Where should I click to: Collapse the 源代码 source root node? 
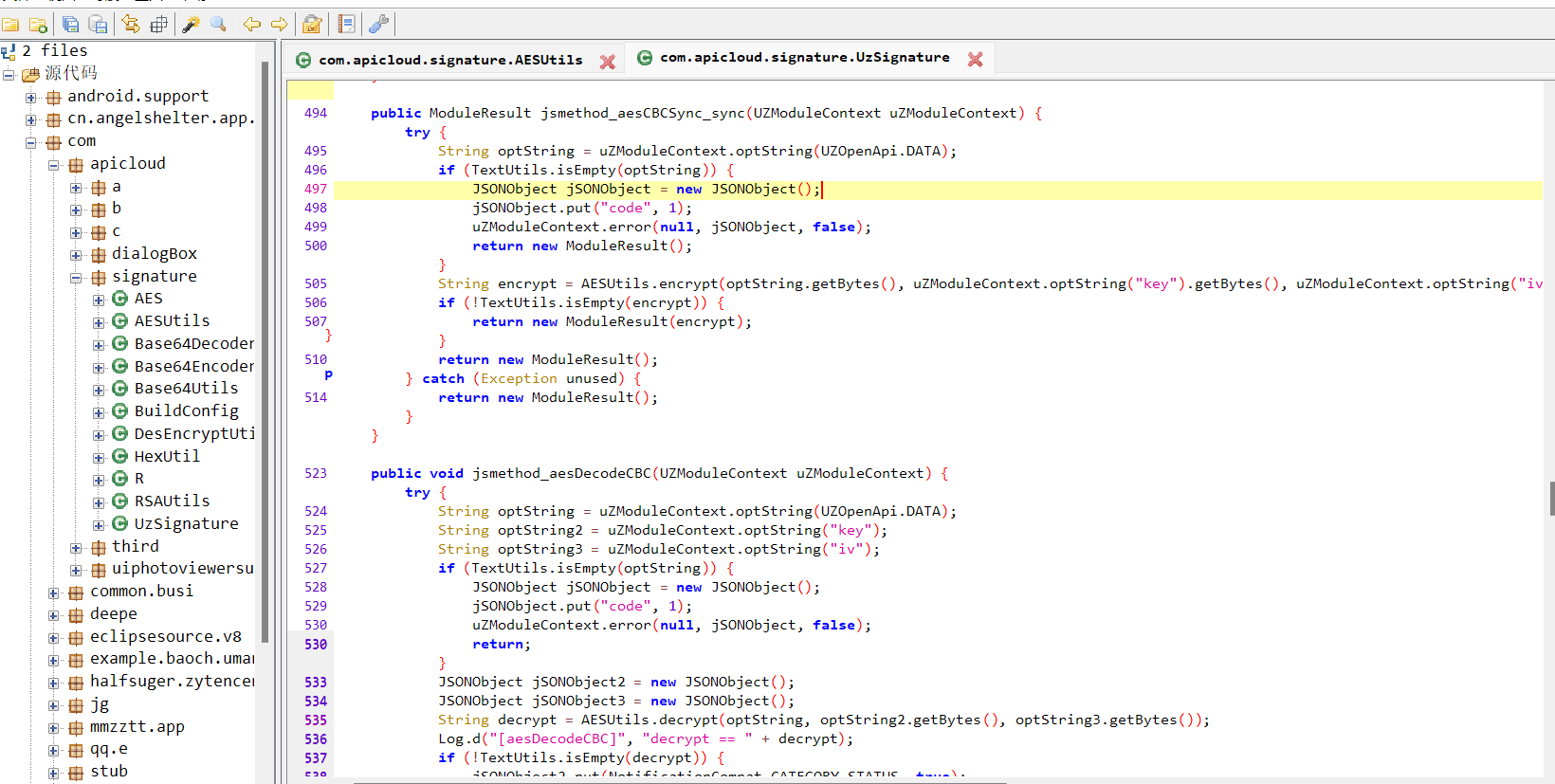pyautogui.click(x=9, y=74)
